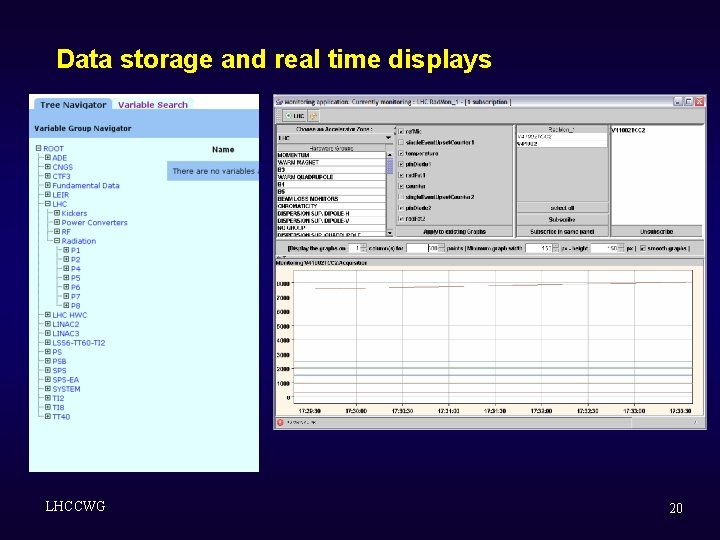720x540 pixels.
Task: Click the points count input field
Action: click(x=422, y=248)
